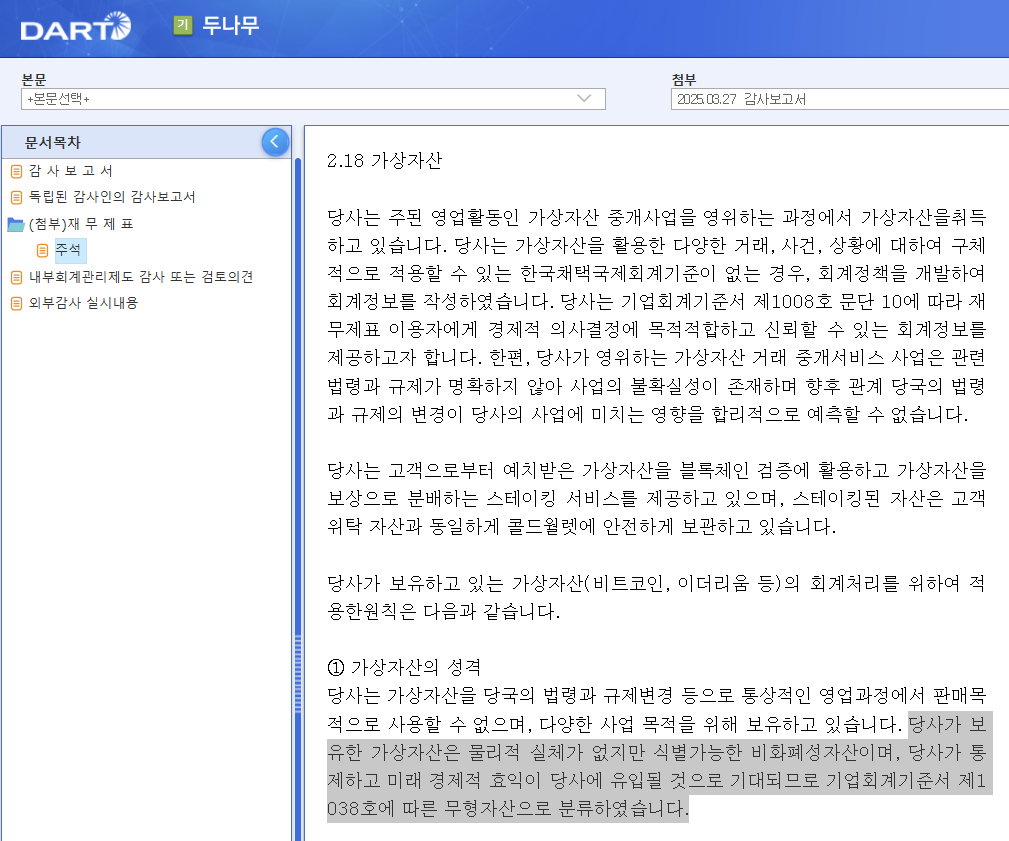This screenshot has width=1009, height=841.
Task: Click document icon next to 내부회계관리제도 감사 또는 검토의견
Action: pyautogui.click(x=17, y=276)
